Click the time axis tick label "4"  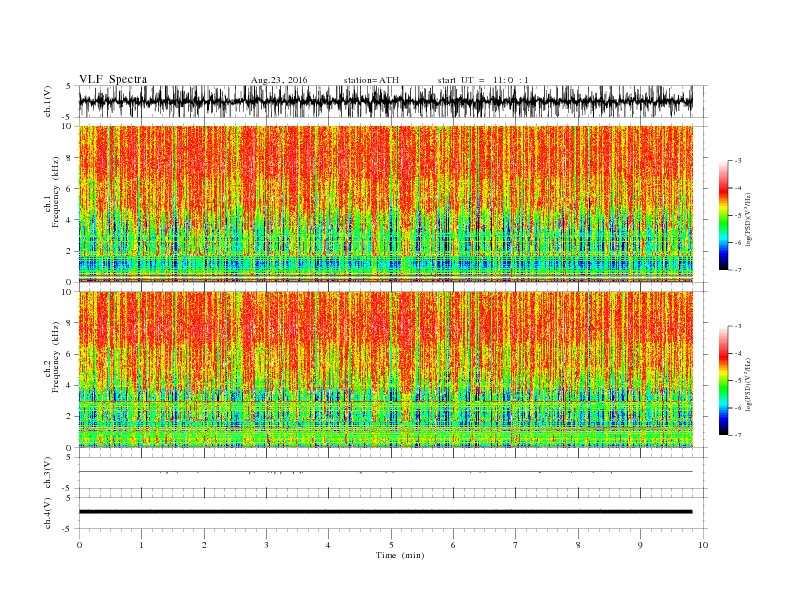pos(328,545)
